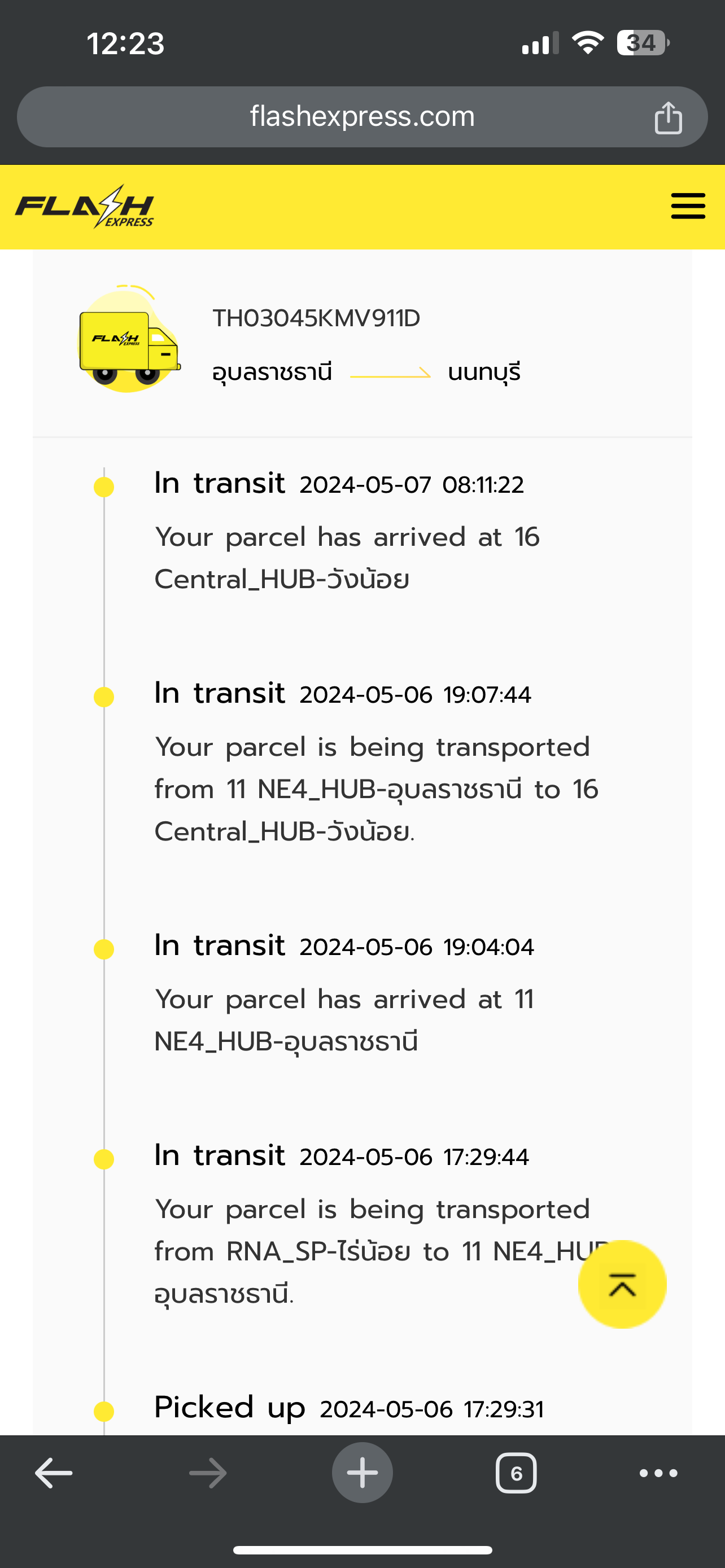Tap the 17:29:44 In transit timeline dot

(104, 1159)
